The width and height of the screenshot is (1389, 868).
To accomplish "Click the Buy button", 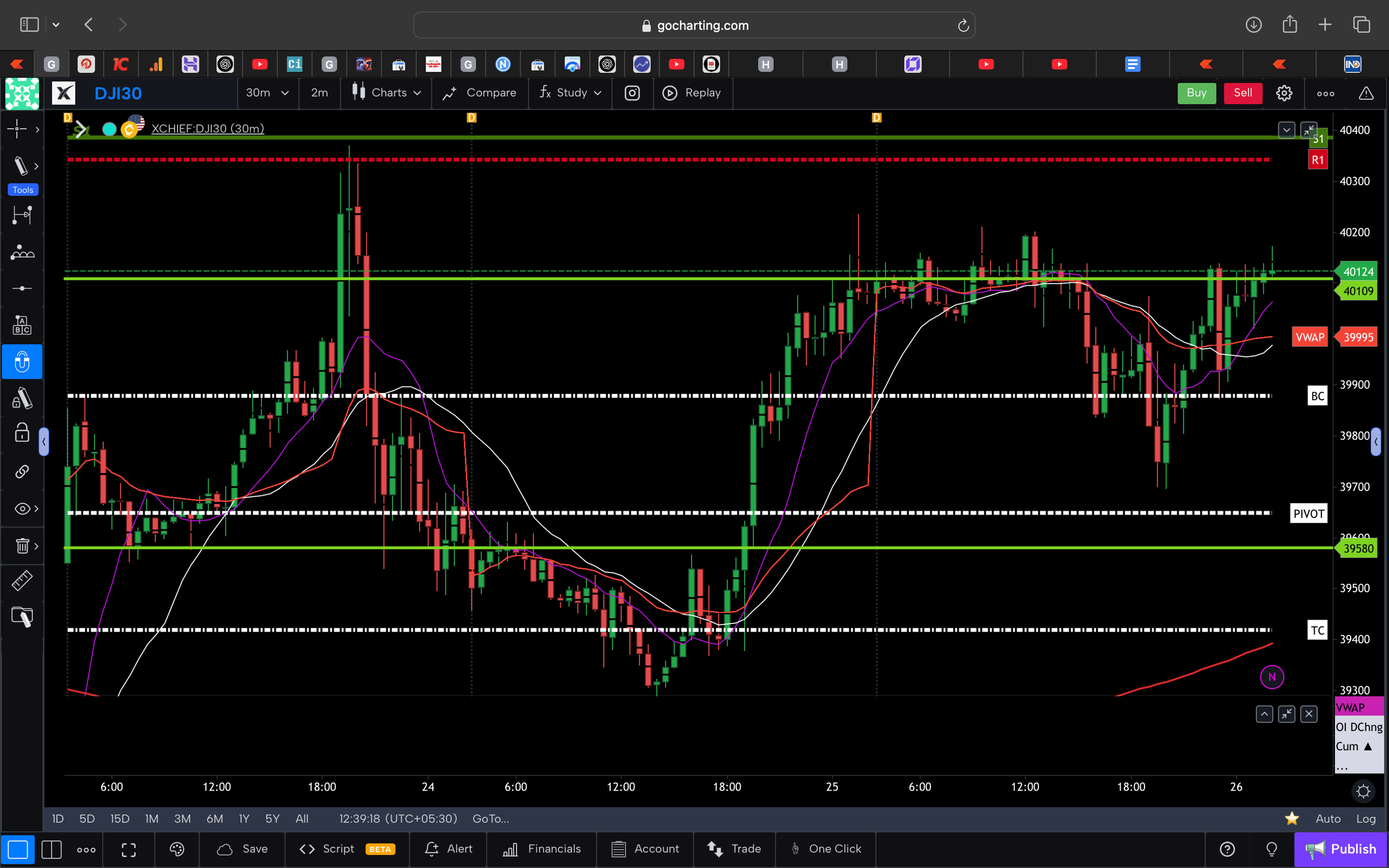I will tap(1196, 93).
